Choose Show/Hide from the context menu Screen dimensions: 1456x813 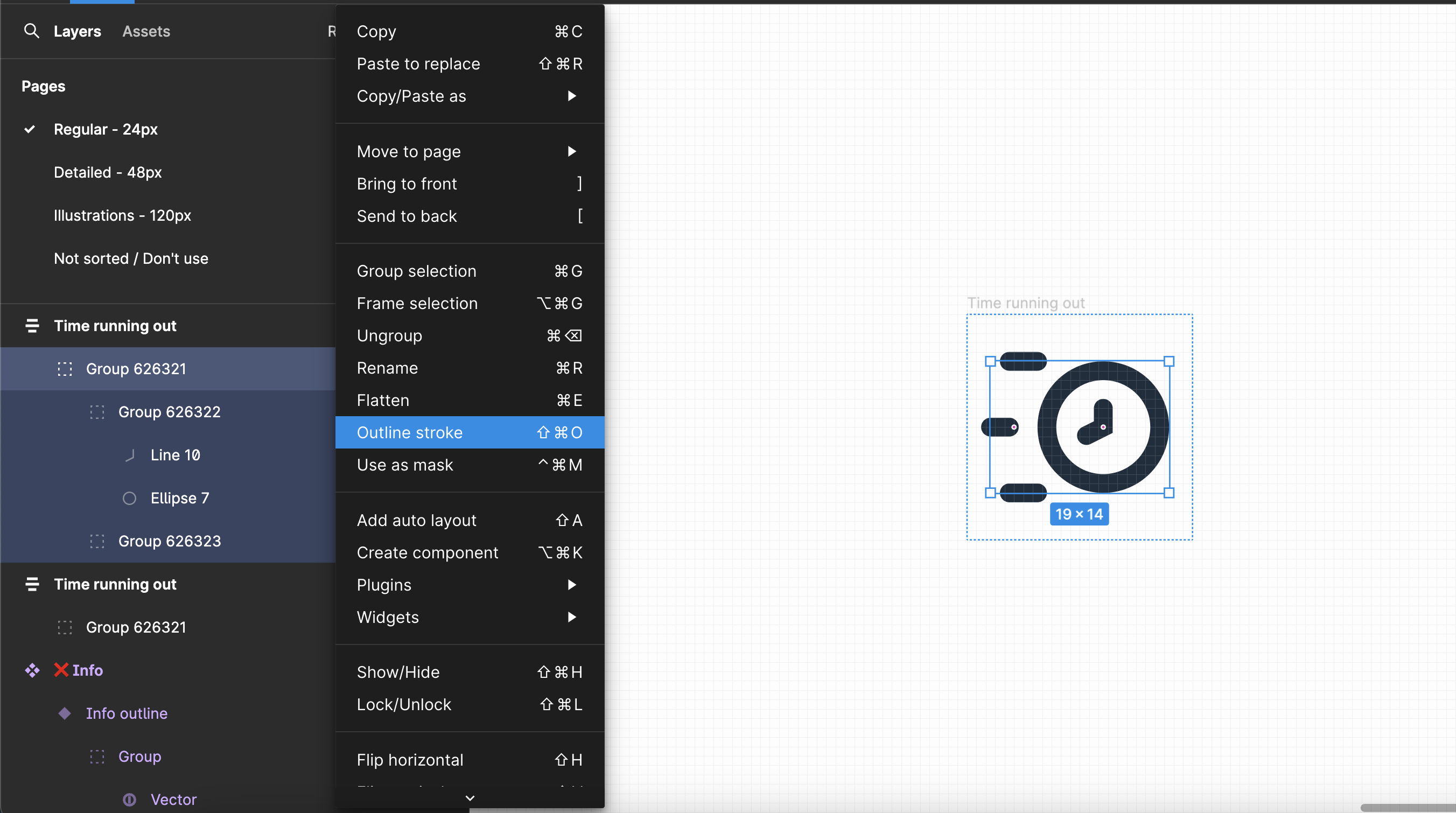(x=398, y=672)
